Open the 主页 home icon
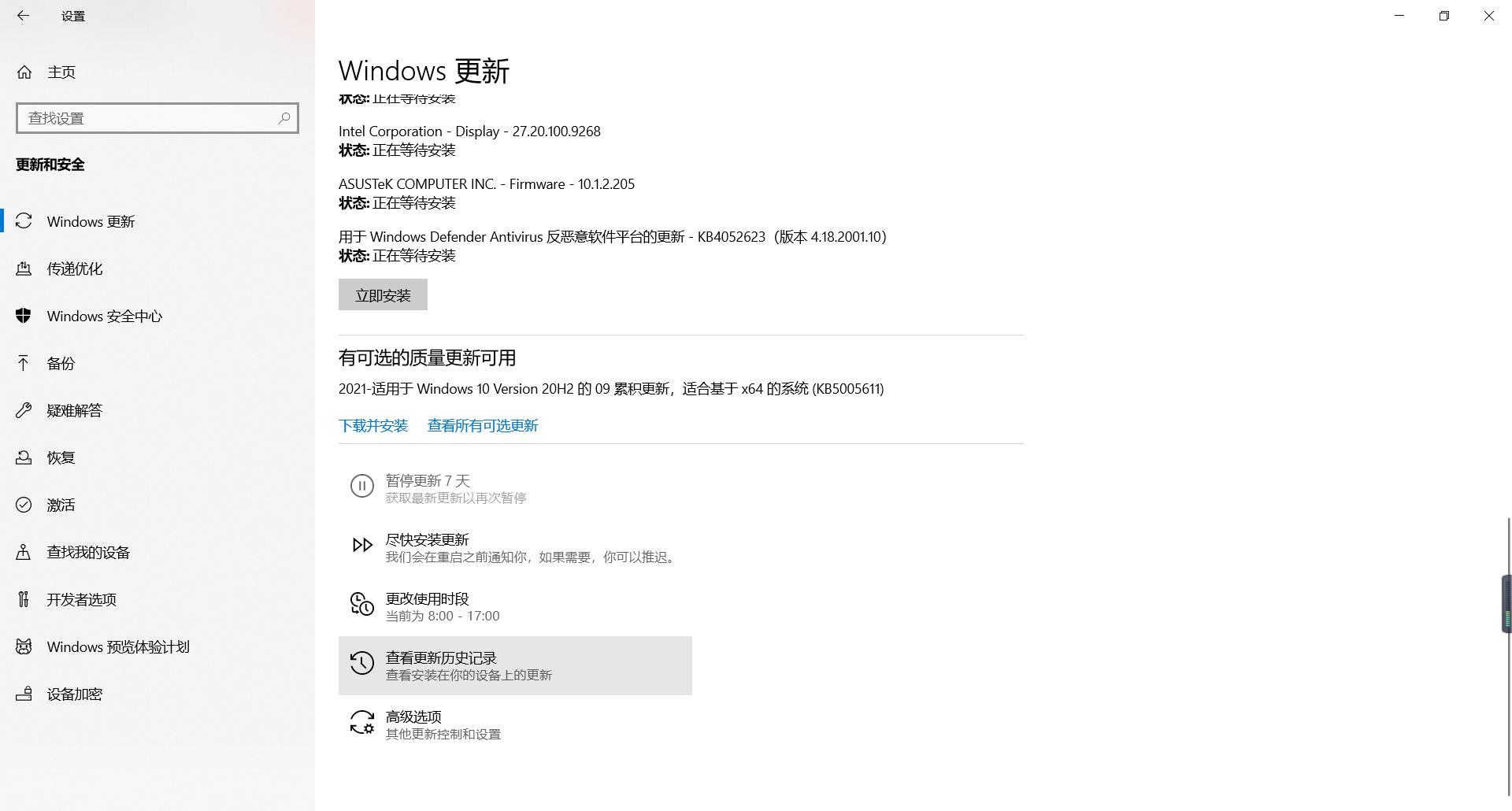The width and height of the screenshot is (1512, 811). pos(24,72)
